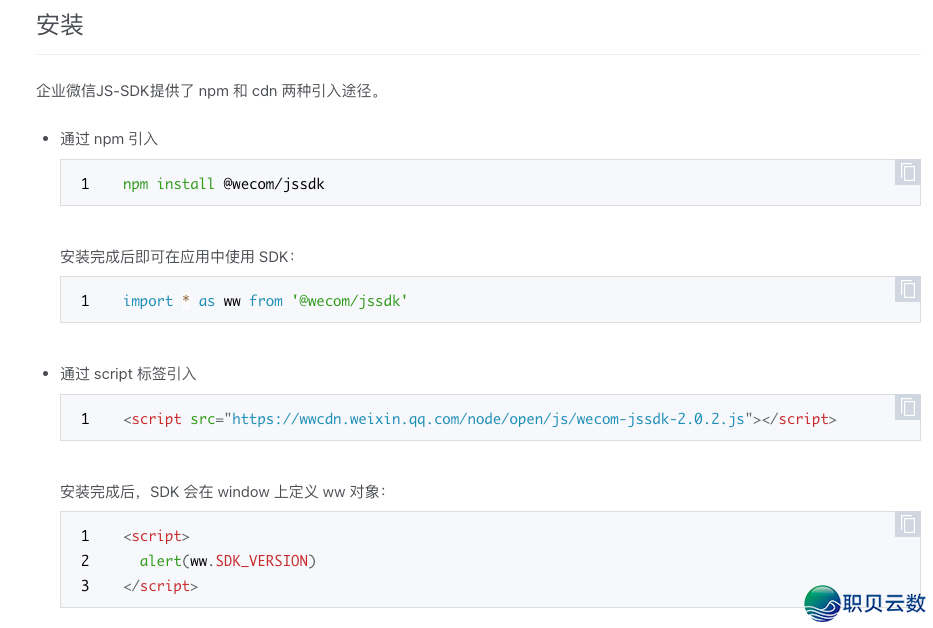Click the copy icon beside line 1 npm command
This screenshot has width=933, height=628.
tap(907, 172)
